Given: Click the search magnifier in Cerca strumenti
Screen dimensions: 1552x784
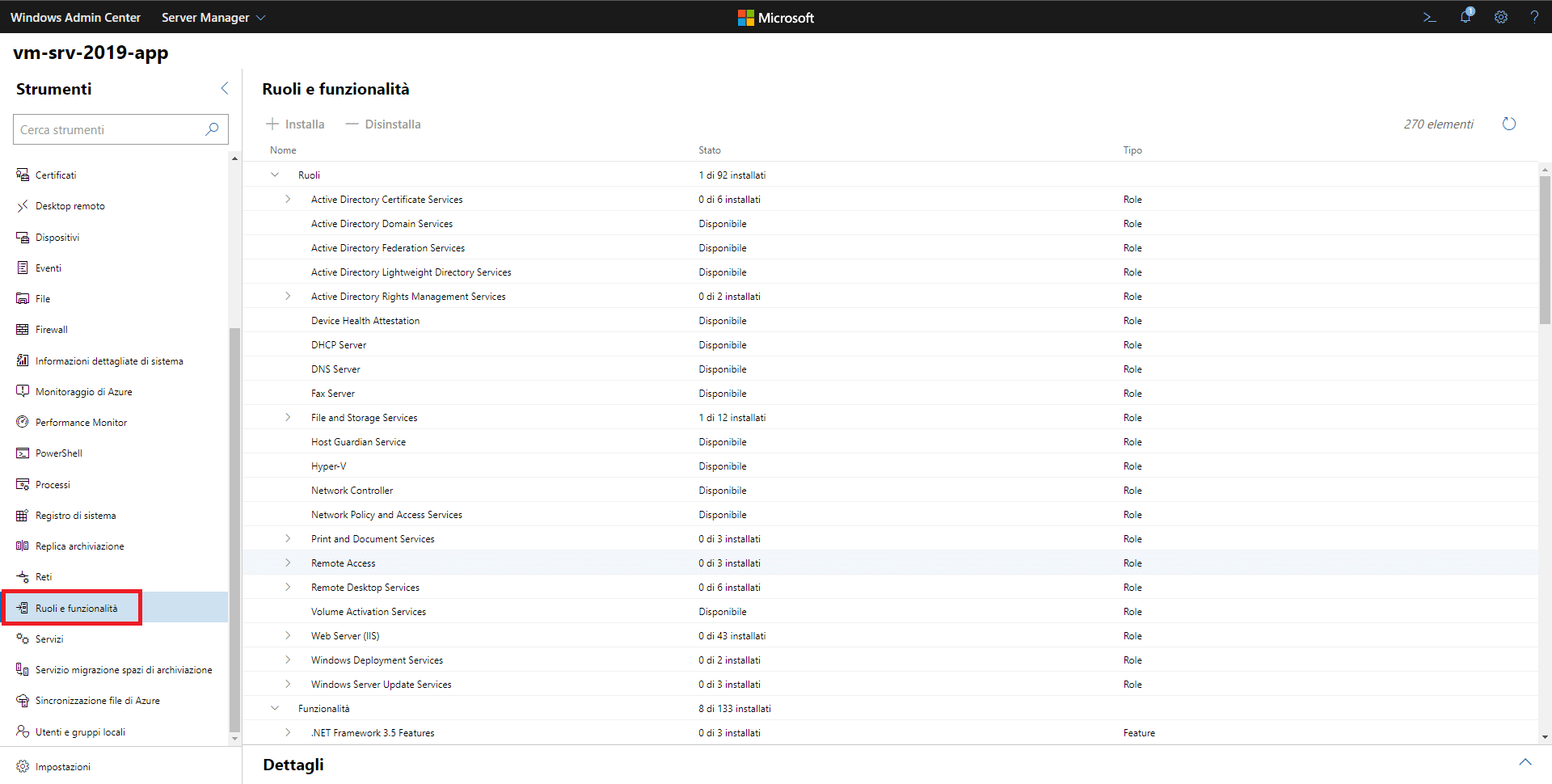Looking at the screenshot, I should (212, 129).
